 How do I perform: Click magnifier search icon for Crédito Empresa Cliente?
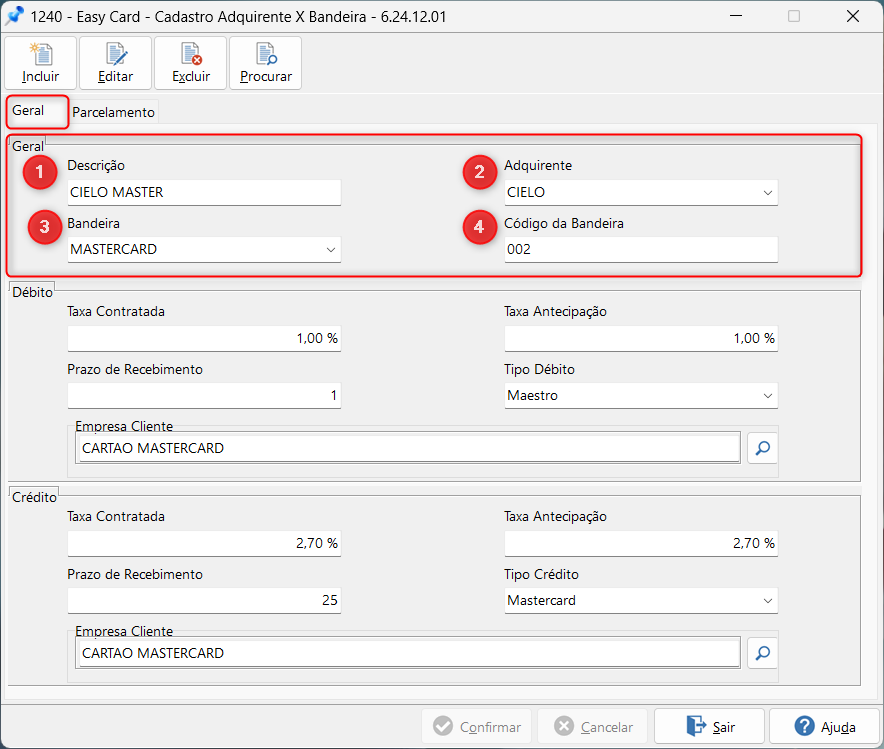(762, 653)
